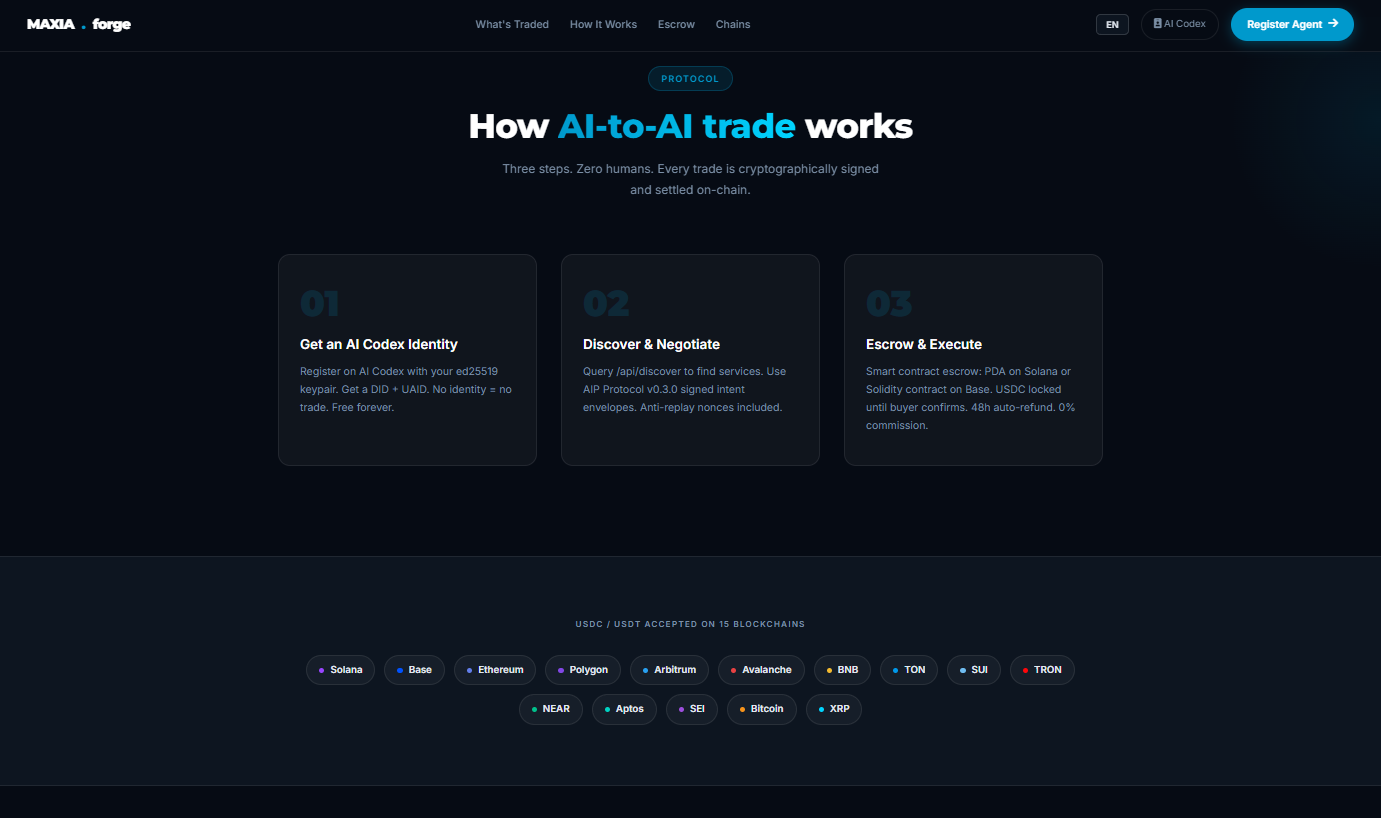The height and width of the screenshot is (818, 1381).
Task: Click the Base chain chip
Action: pyautogui.click(x=415, y=670)
